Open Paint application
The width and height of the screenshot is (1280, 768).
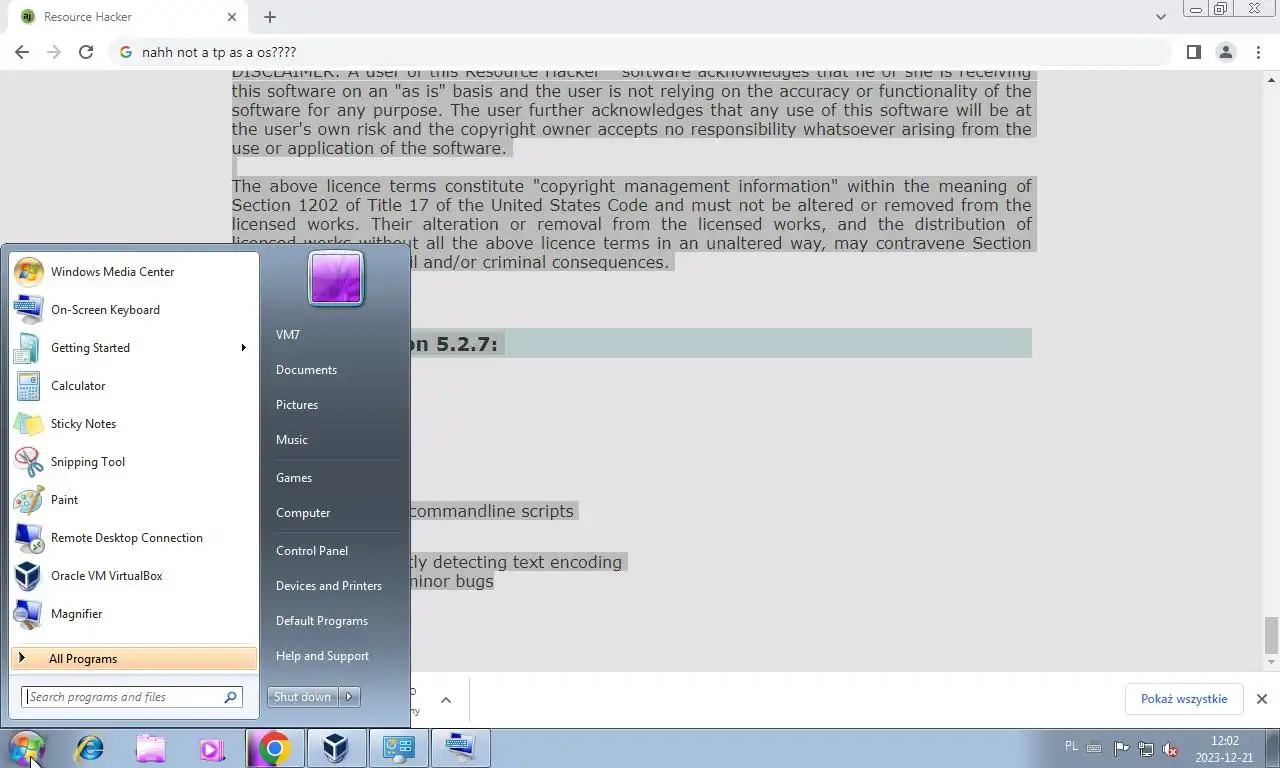tap(134, 500)
